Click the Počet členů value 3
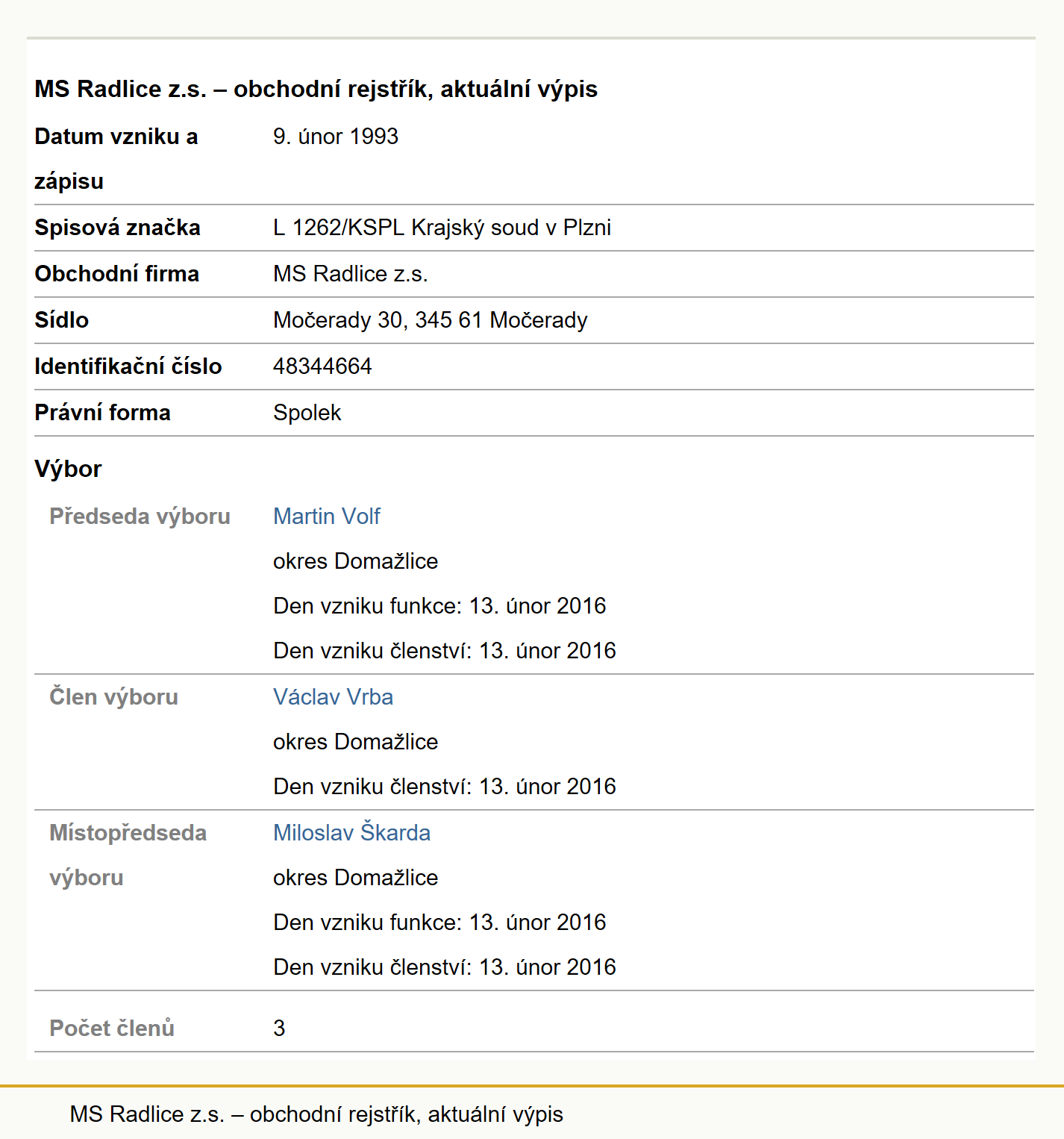 coord(279,1028)
